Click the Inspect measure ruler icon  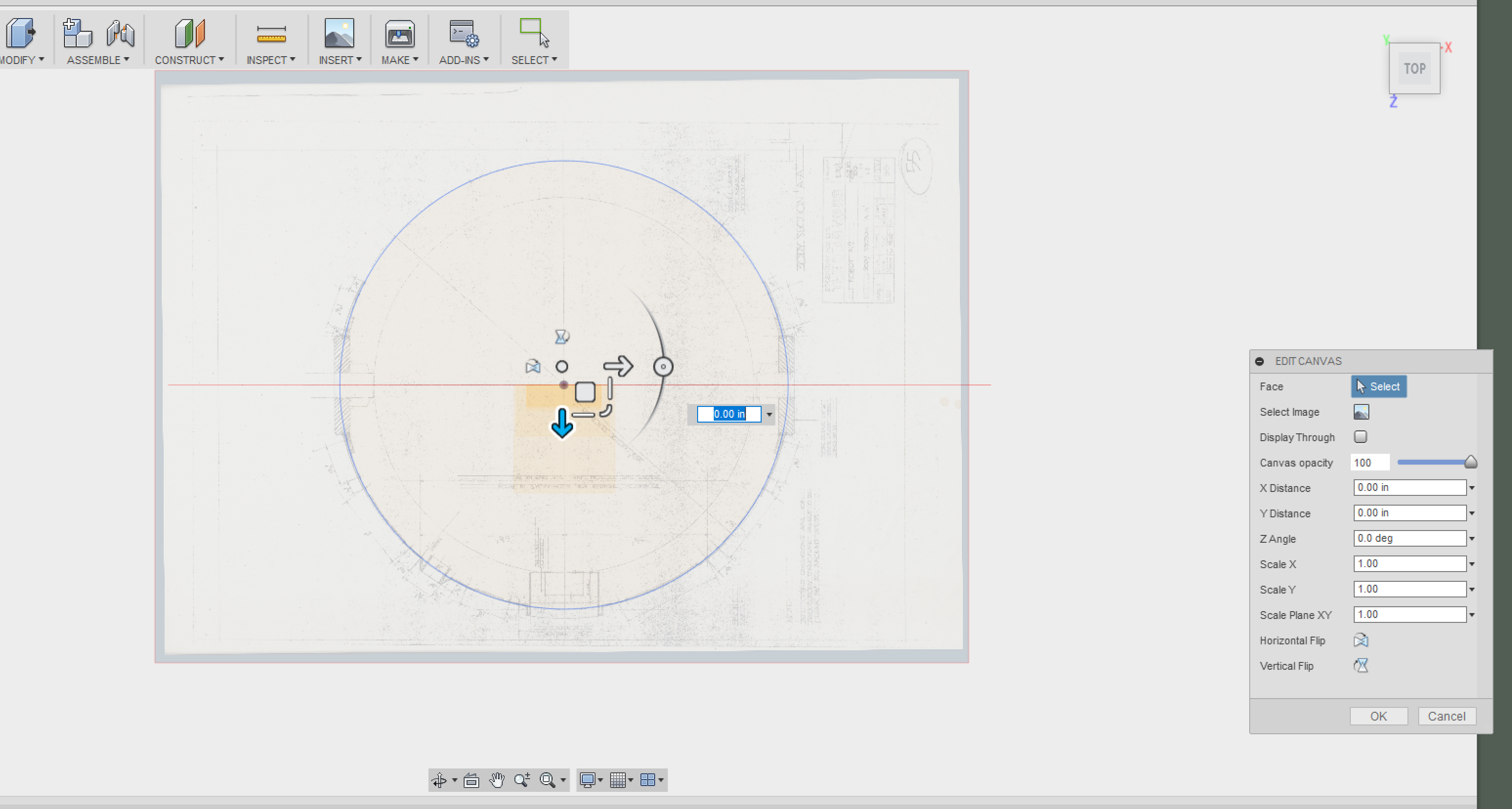point(271,34)
